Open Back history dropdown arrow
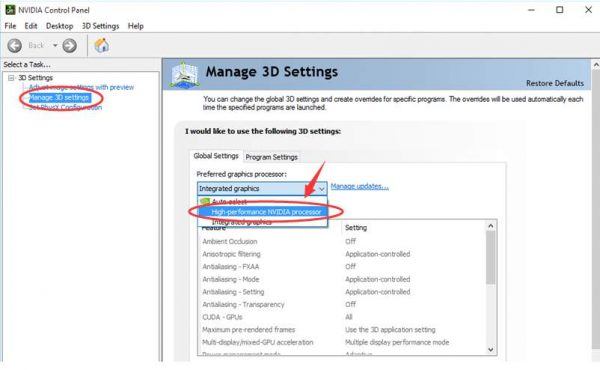This screenshot has width=600, height=370. point(55,46)
